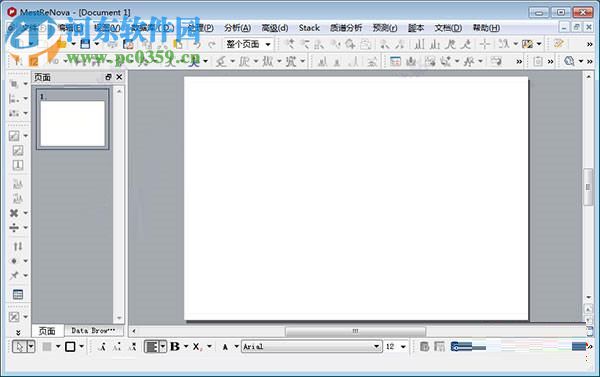Open the 高级(d) menu
The height and width of the screenshot is (377, 600).
274,28
